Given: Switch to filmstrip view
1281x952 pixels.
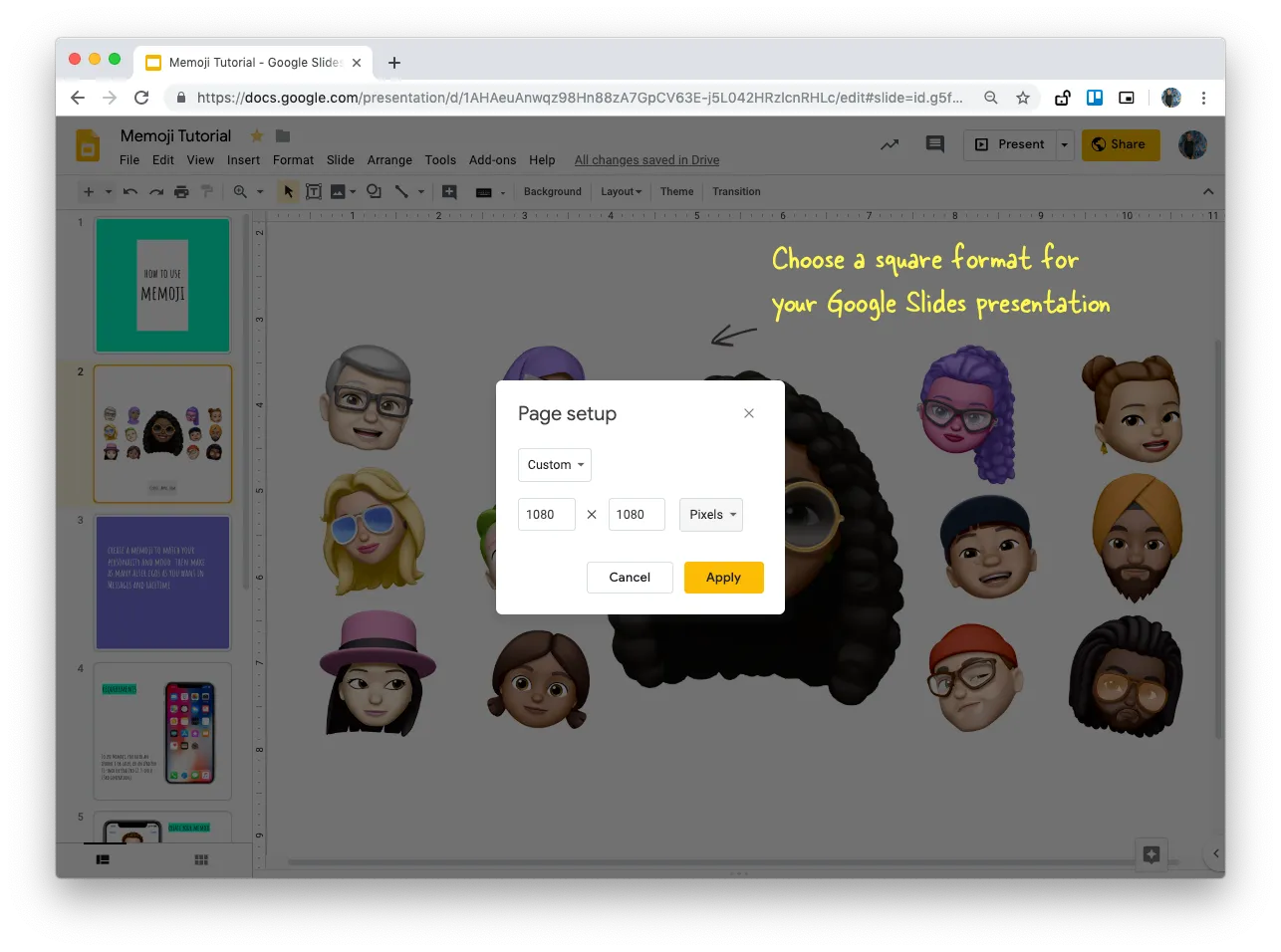Looking at the screenshot, I should tap(103, 859).
